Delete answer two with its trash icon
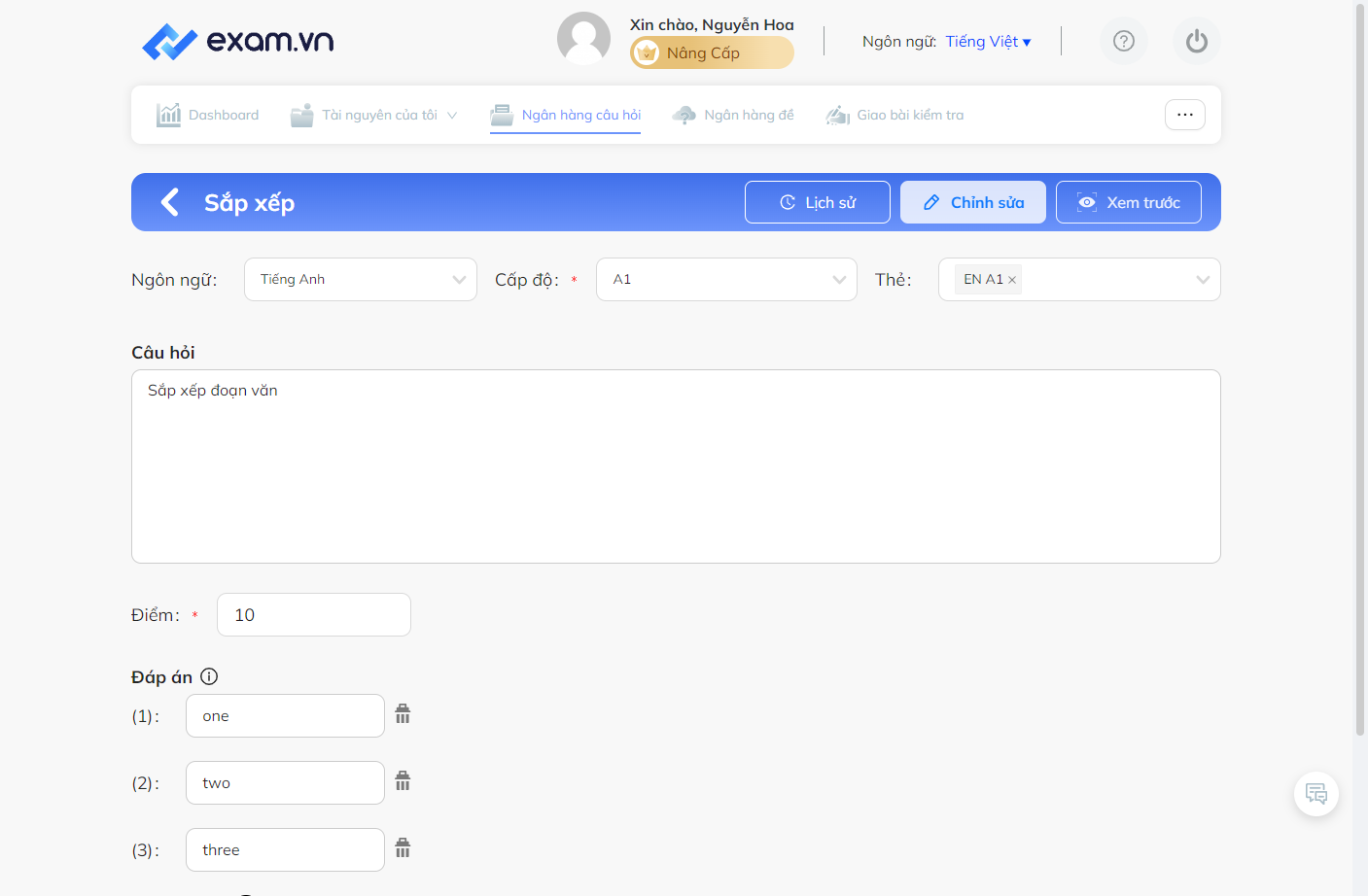This screenshot has height=896, width=1368. pos(403,781)
